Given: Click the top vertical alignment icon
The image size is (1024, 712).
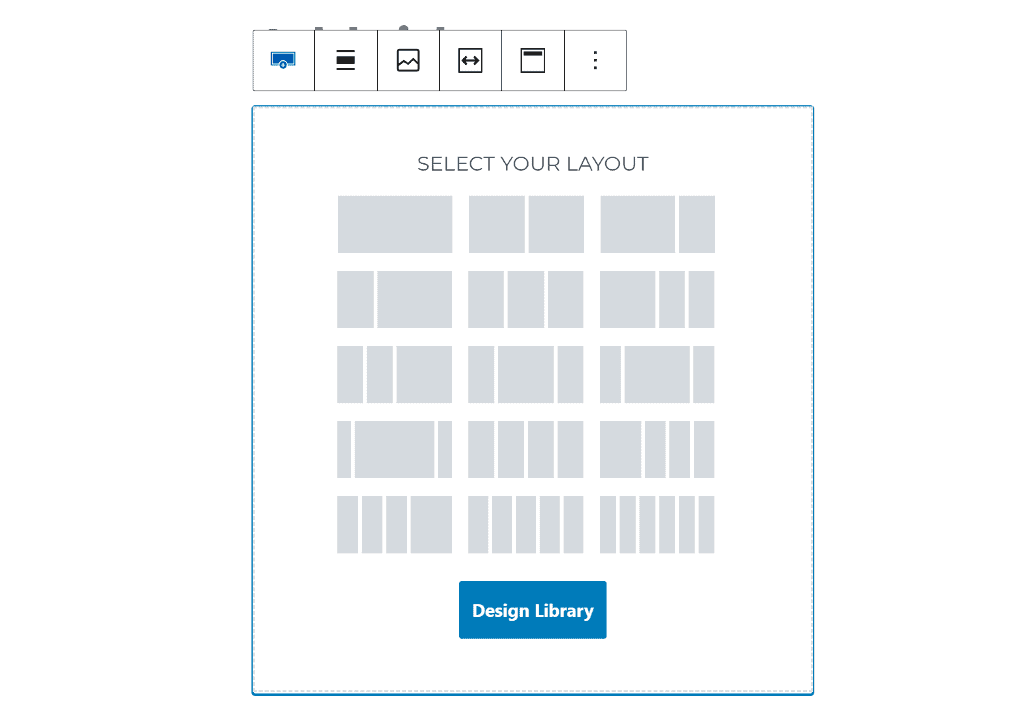Looking at the screenshot, I should pyautogui.click(x=532, y=61).
